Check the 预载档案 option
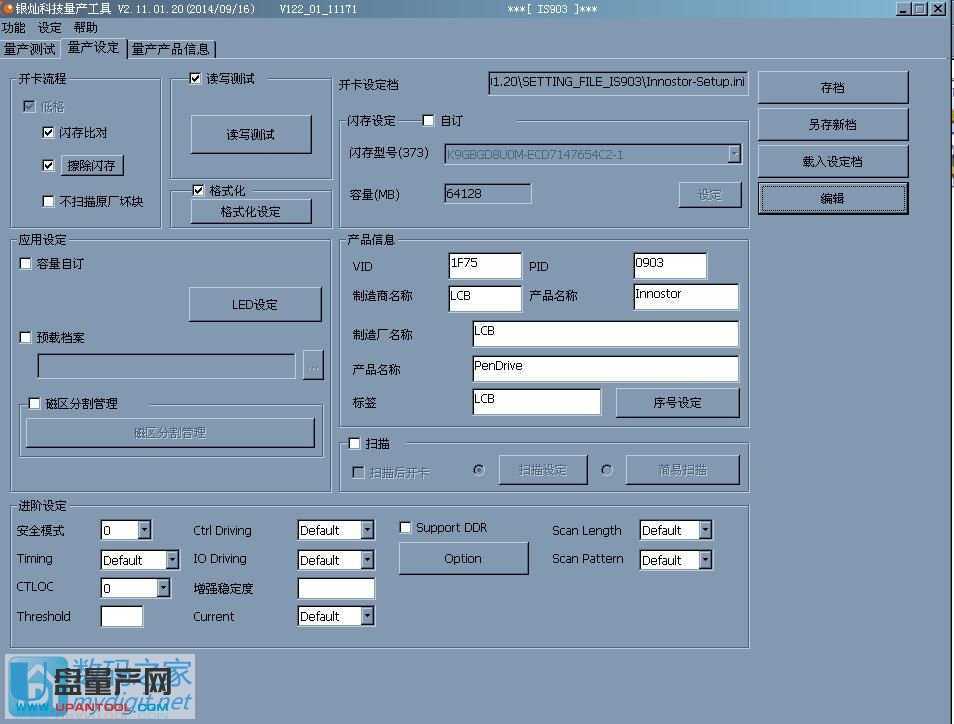954x724 pixels. [x=25, y=337]
